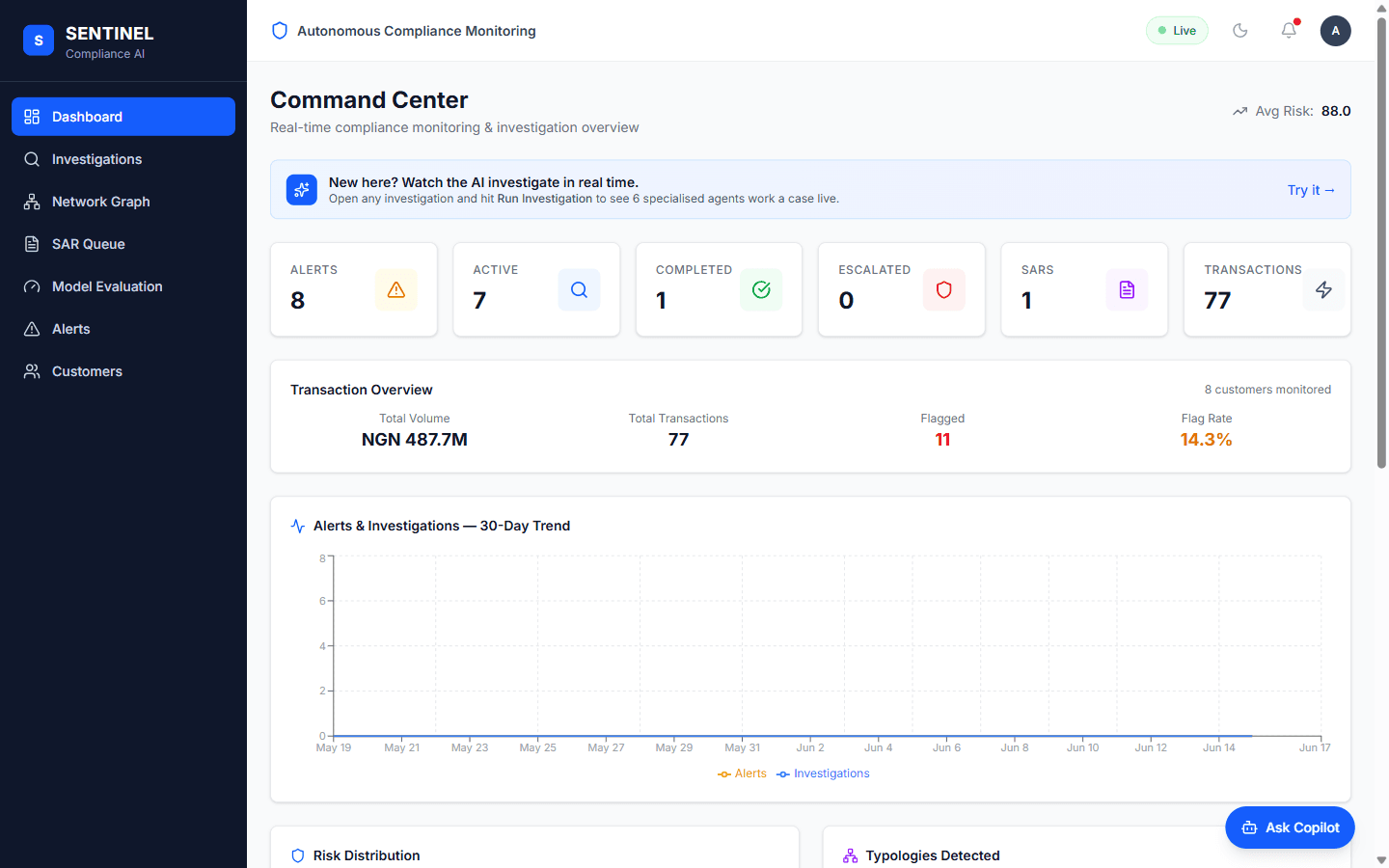Click the Total Volume NGN 487.7M value
The width and height of the screenshot is (1389, 868).
[415, 440]
